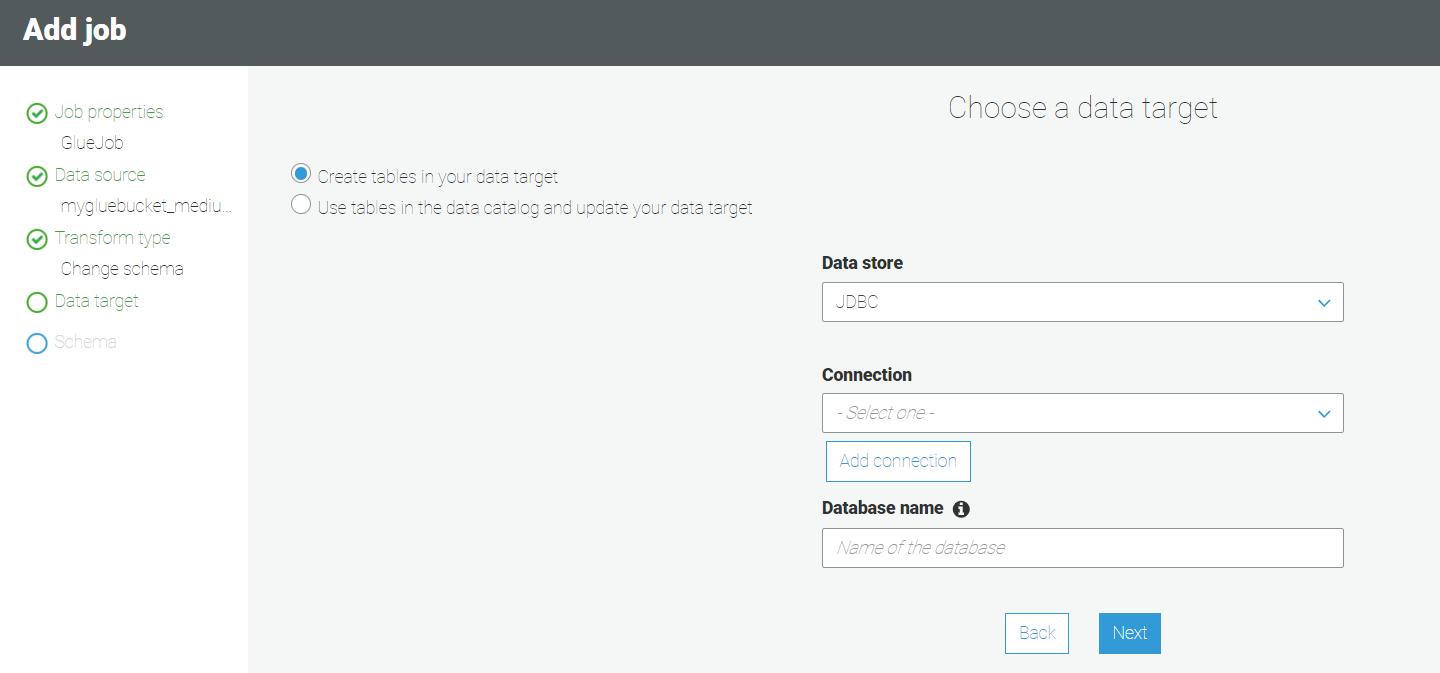This screenshot has height=673, width=1440.
Task: Click the Add connection button
Action: pos(898,461)
